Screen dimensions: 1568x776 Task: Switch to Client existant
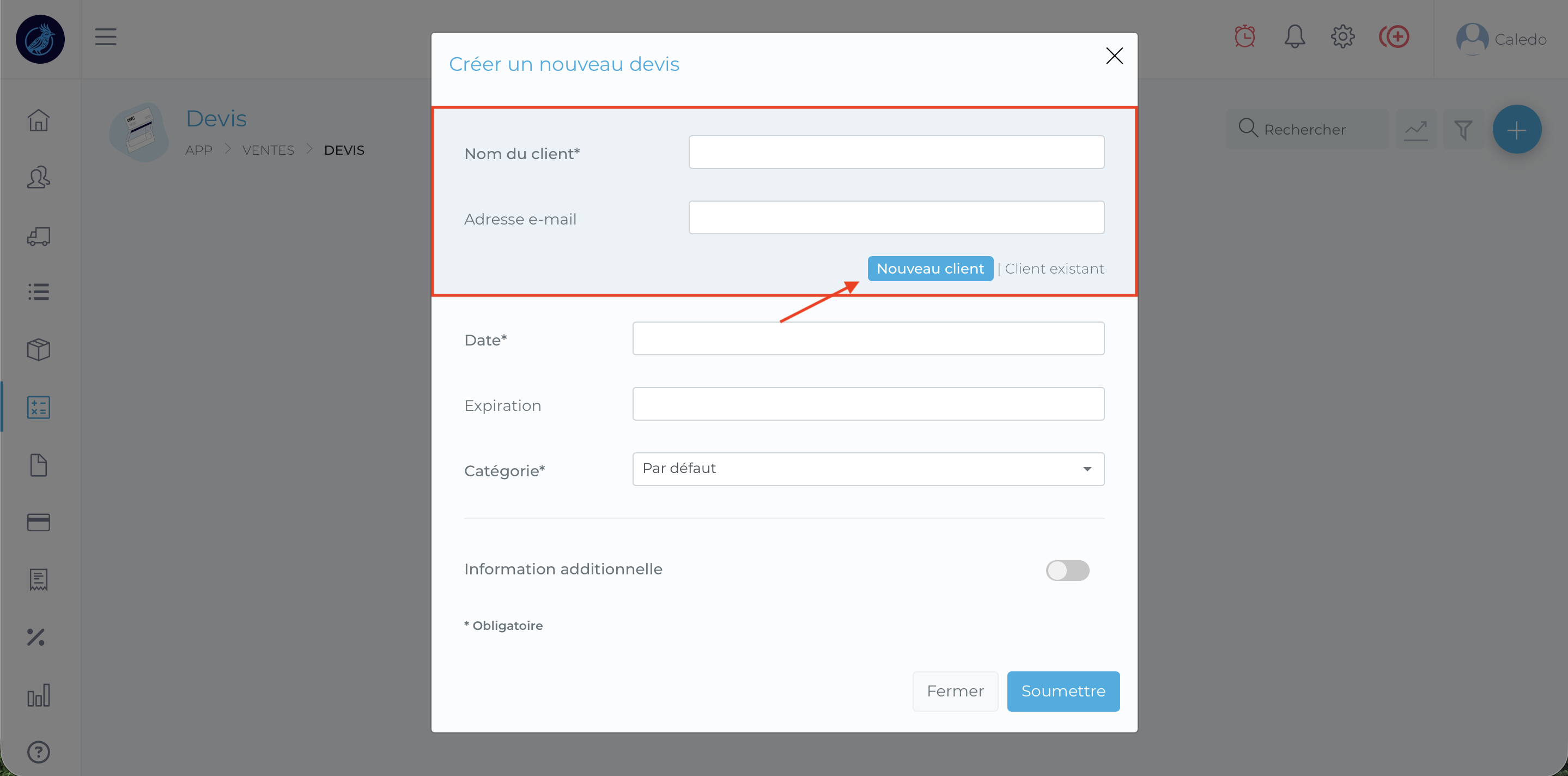[1054, 269]
